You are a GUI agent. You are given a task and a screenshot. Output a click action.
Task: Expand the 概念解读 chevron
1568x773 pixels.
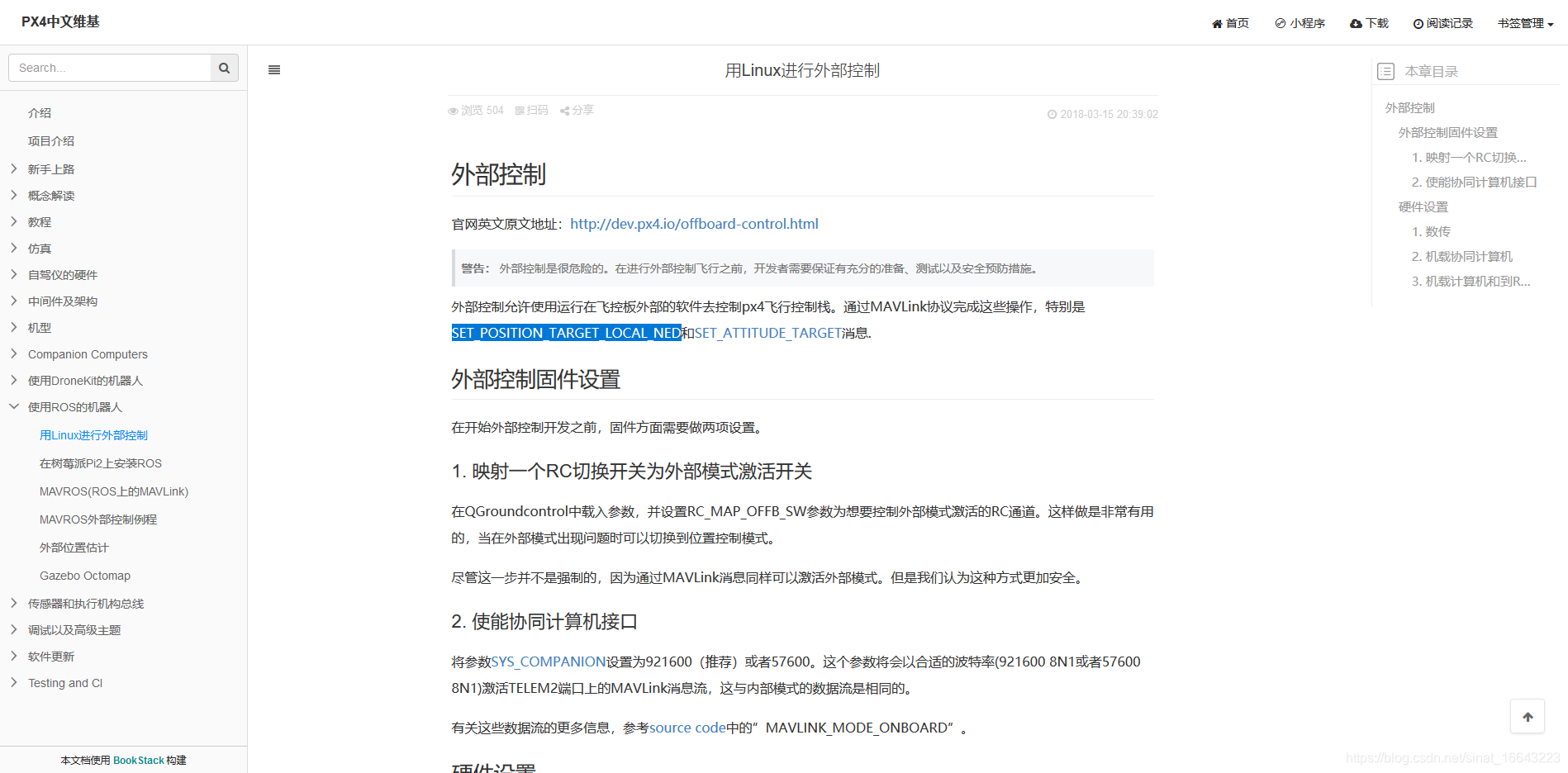point(14,195)
